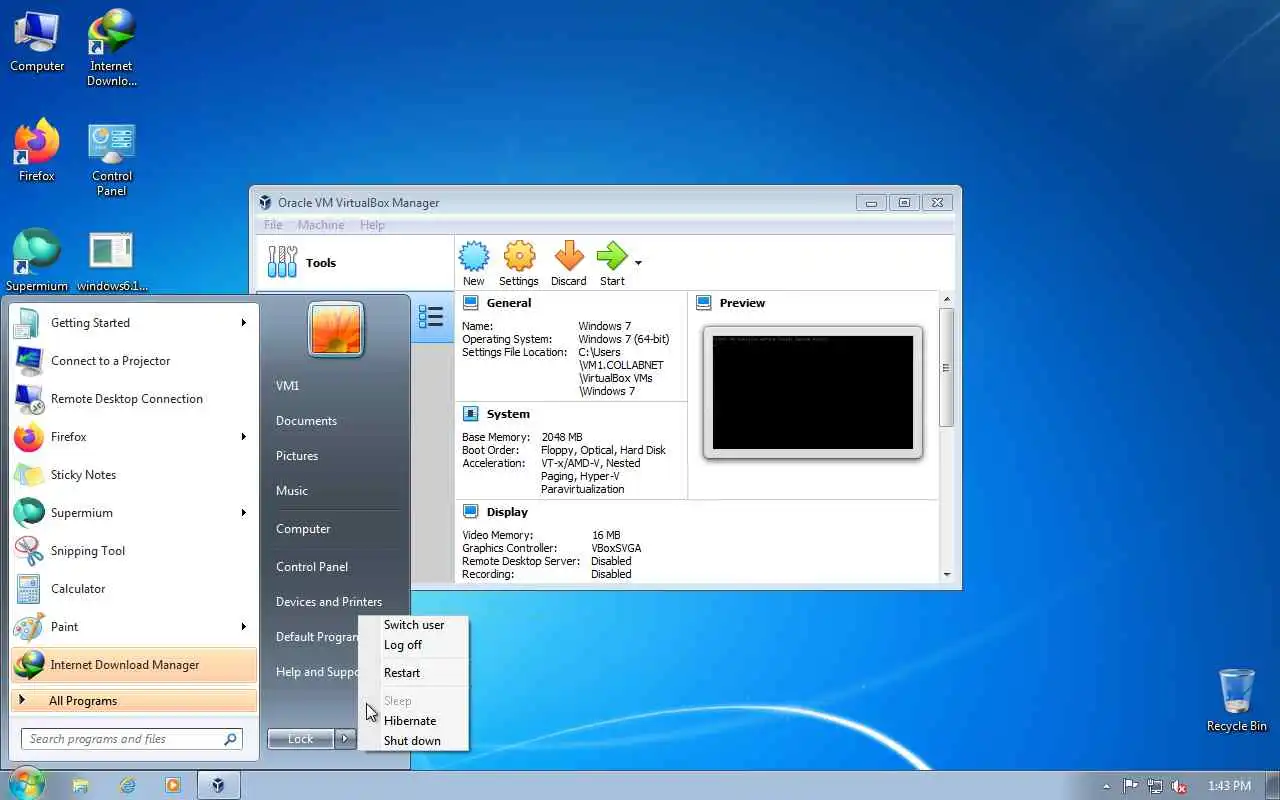Click the search magnifier icon in Start menu

click(x=231, y=739)
